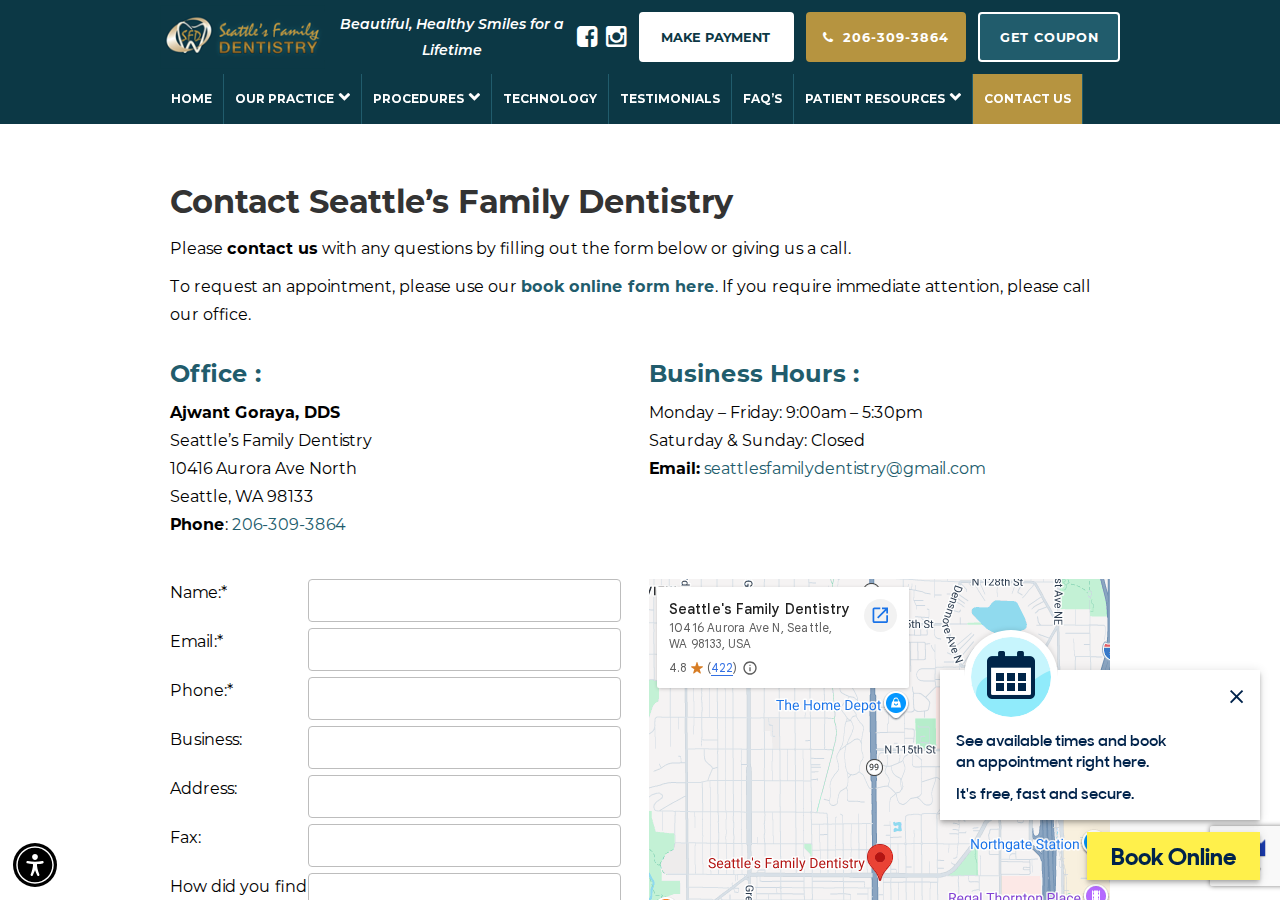Follow the 'book online form here' link
Viewport: 1280px width, 900px height.
pos(617,286)
